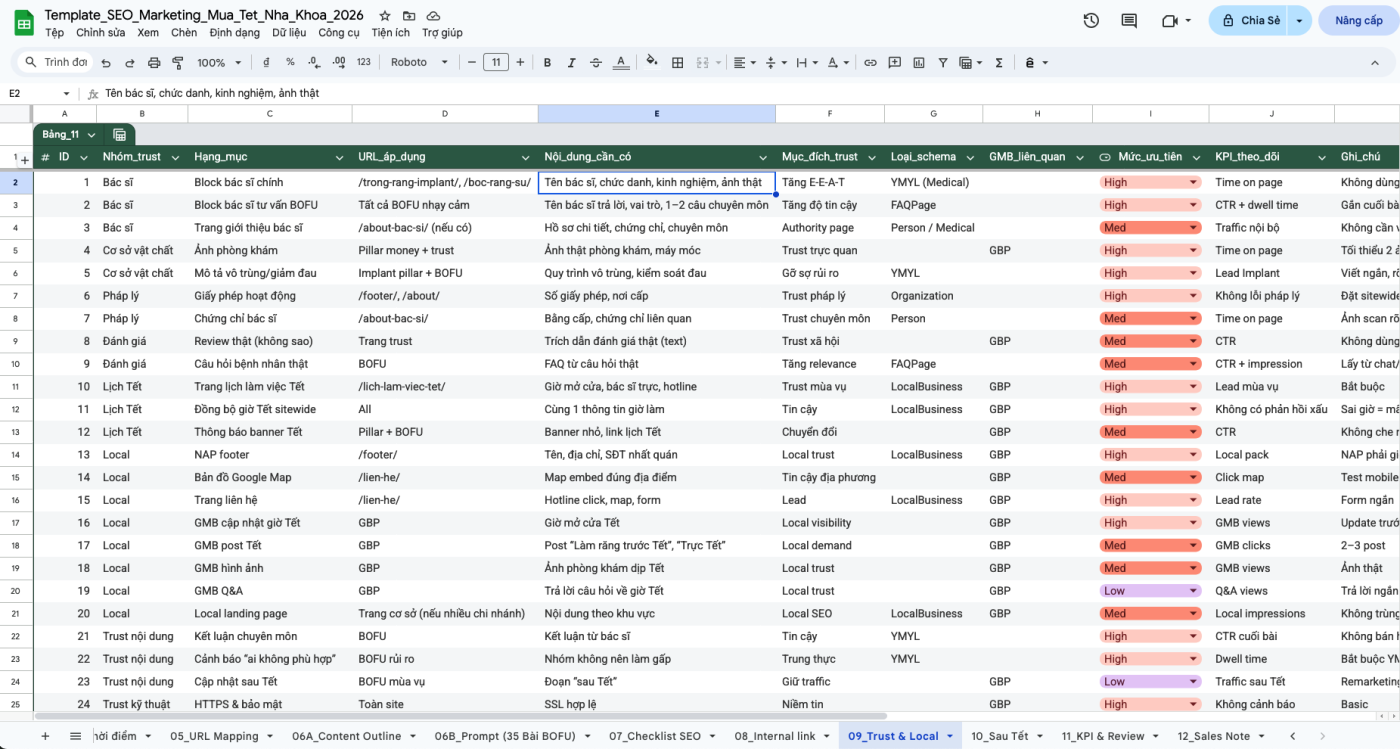Apply italic formatting
This screenshot has height=749, width=1400.
pos(571,62)
